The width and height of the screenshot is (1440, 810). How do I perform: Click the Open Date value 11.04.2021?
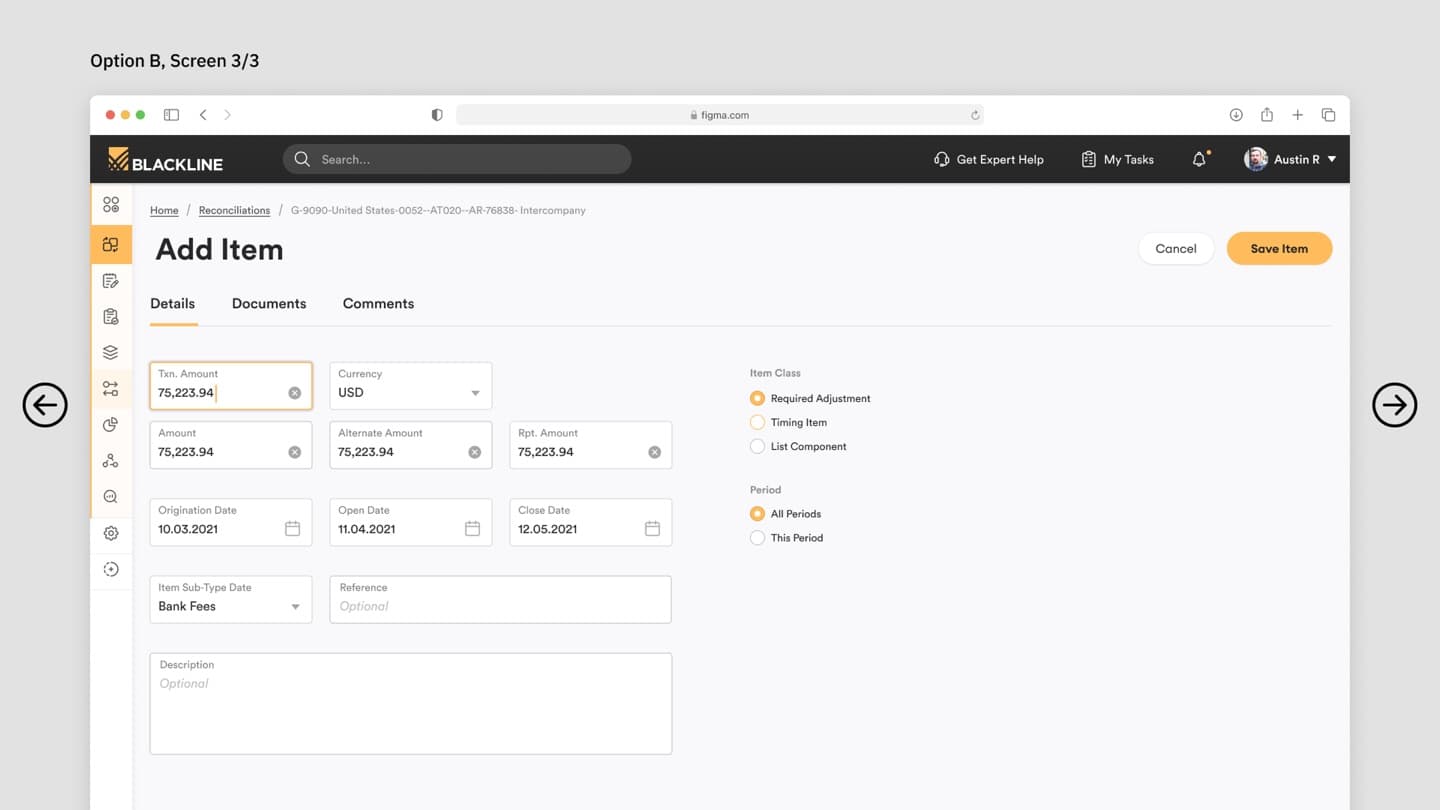pyautogui.click(x=367, y=529)
